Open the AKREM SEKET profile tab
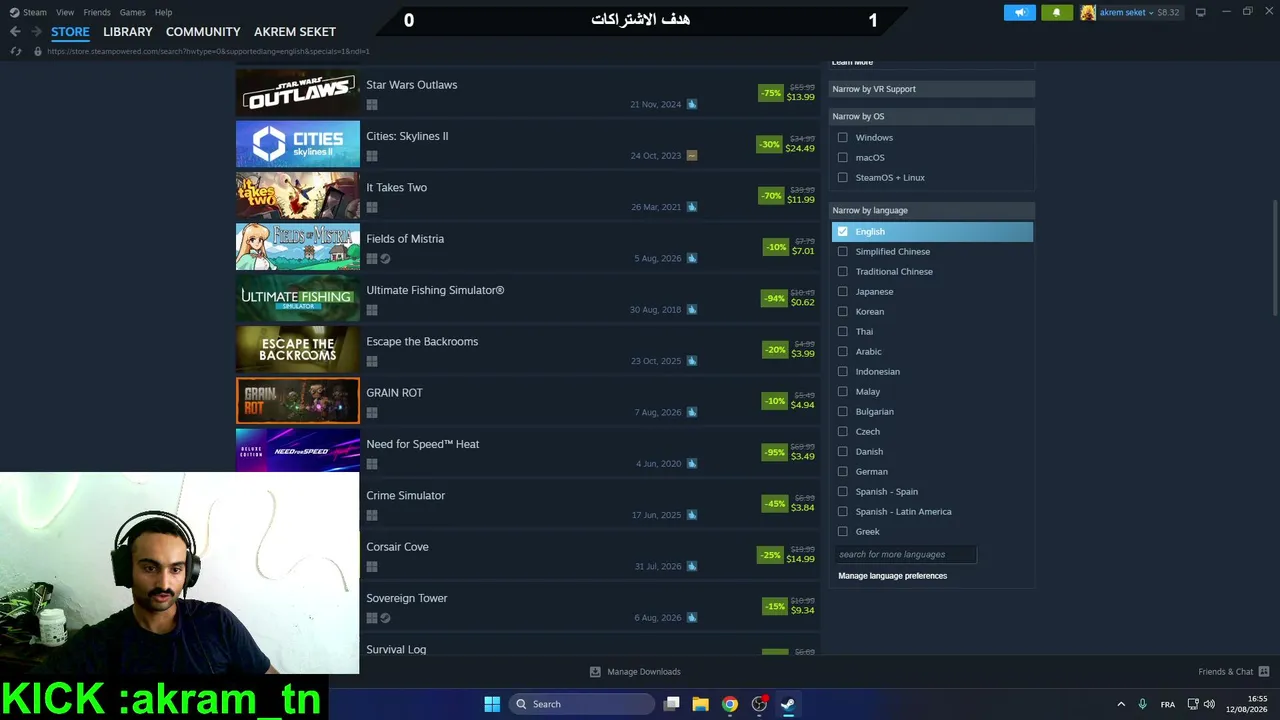 coord(295,32)
